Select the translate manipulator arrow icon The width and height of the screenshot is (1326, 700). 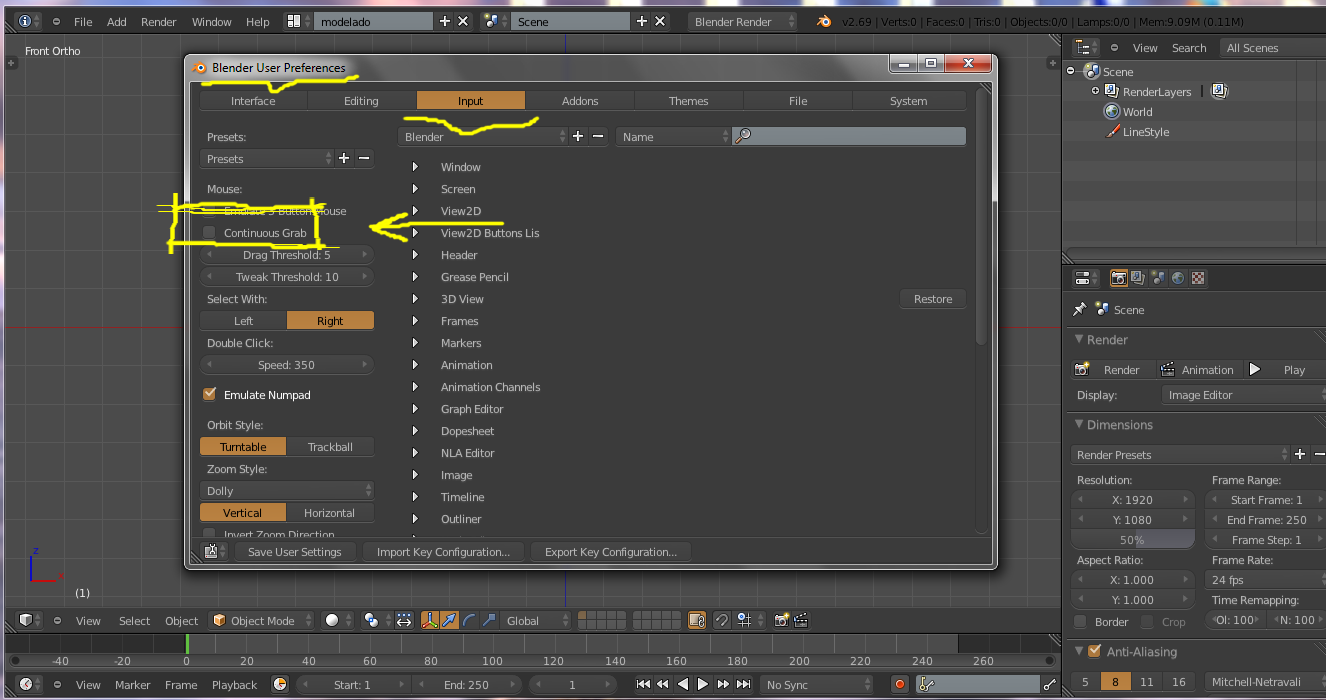448,621
